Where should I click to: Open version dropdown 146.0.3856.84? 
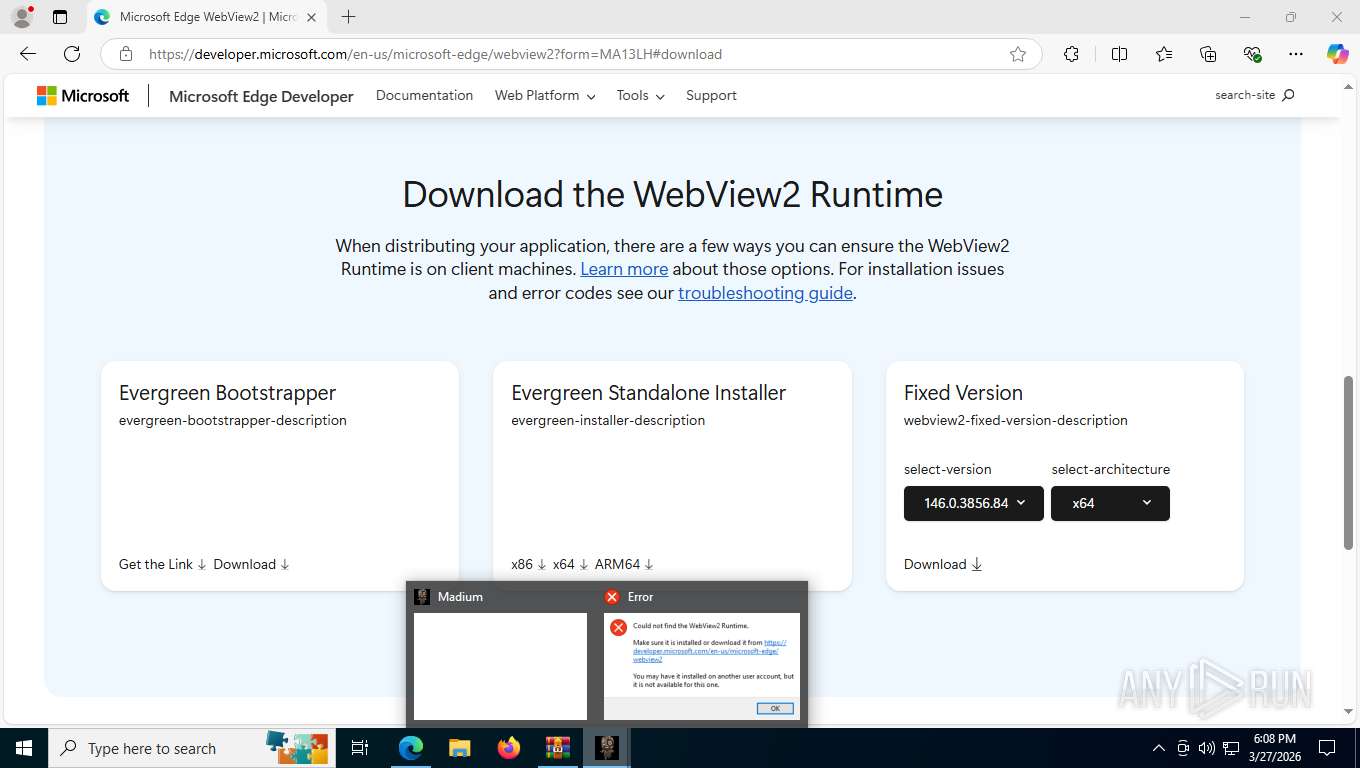coord(974,503)
